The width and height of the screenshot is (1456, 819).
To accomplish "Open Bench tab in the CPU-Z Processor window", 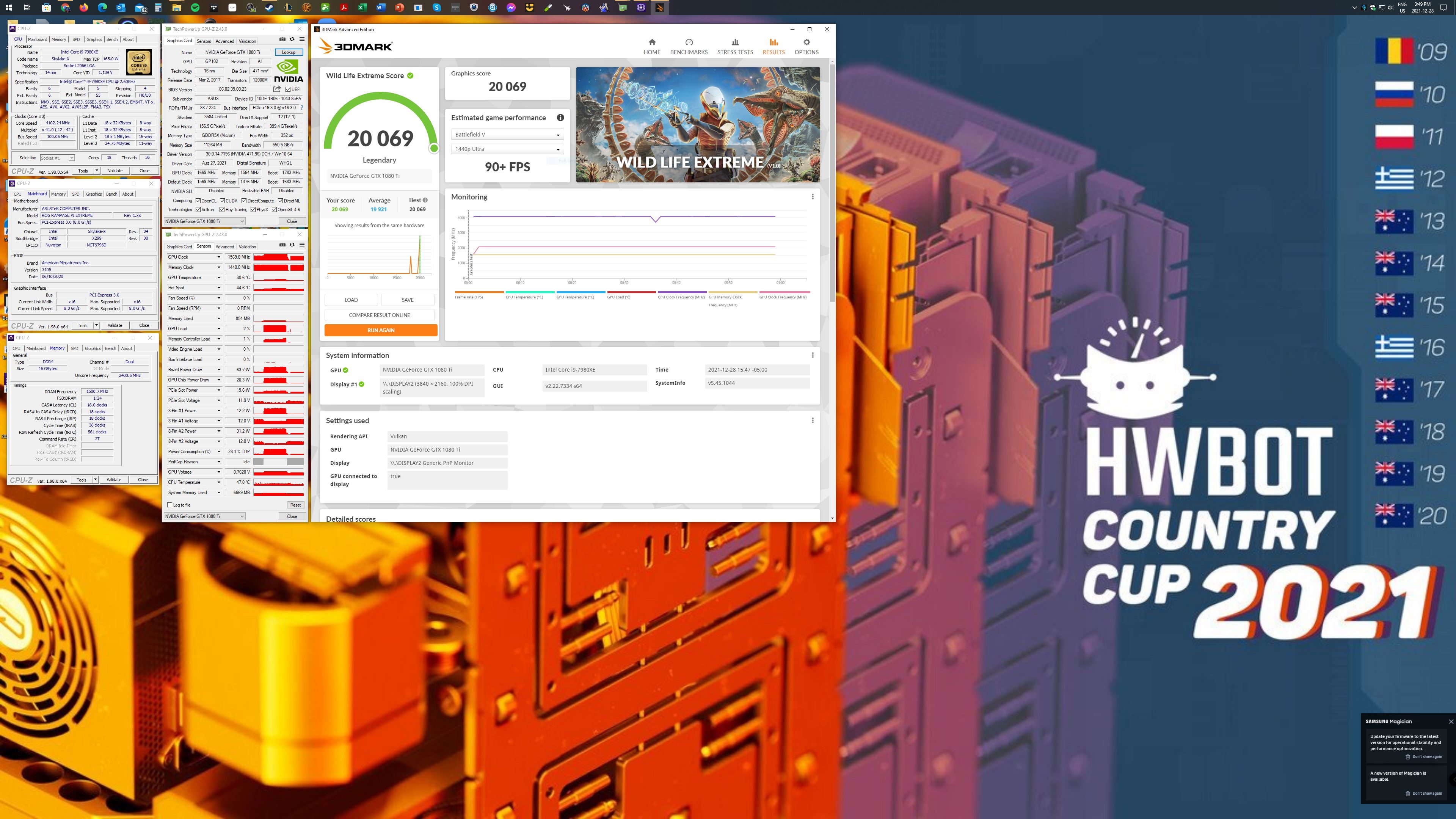I will pyautogui.click(x=112, y=39).
